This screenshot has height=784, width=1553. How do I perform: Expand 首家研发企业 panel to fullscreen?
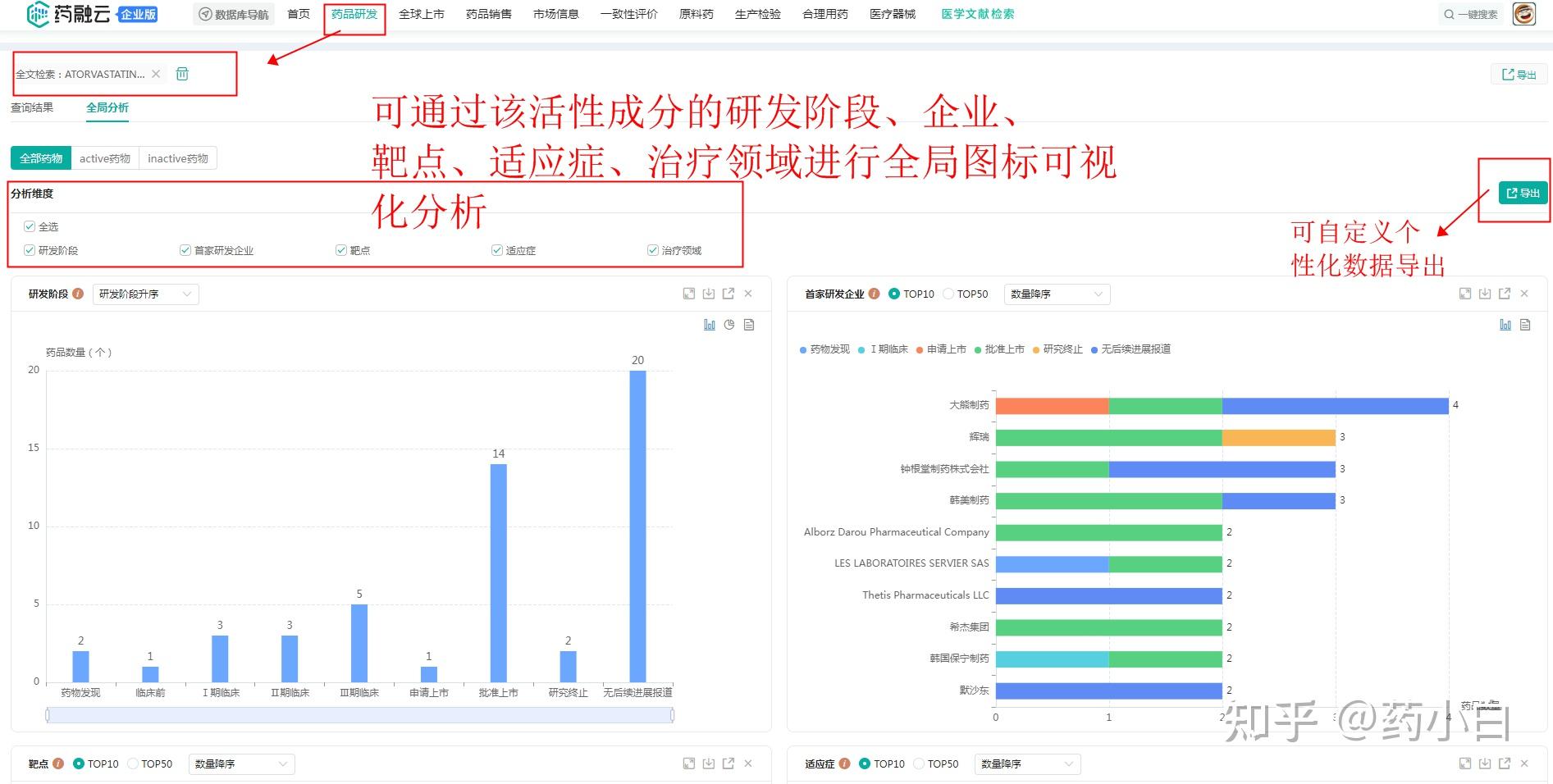pyautogui.click(x=1464, y=293)
